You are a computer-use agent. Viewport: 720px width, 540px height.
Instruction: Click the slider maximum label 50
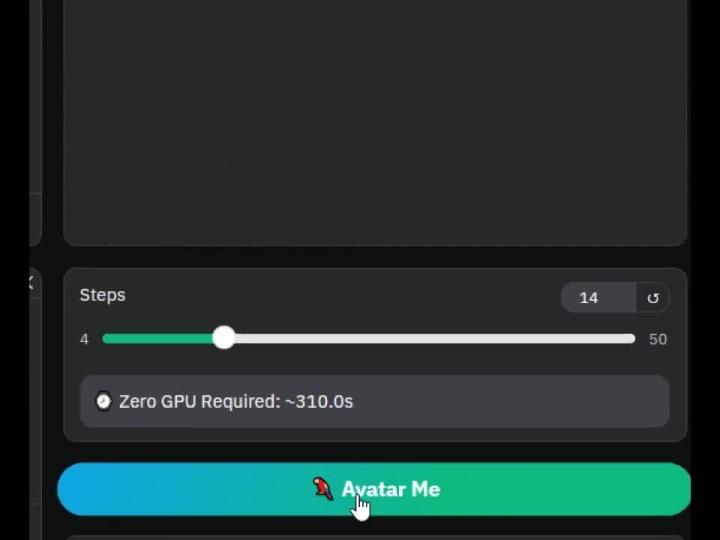pyautogui.click(x=658, y=339)
